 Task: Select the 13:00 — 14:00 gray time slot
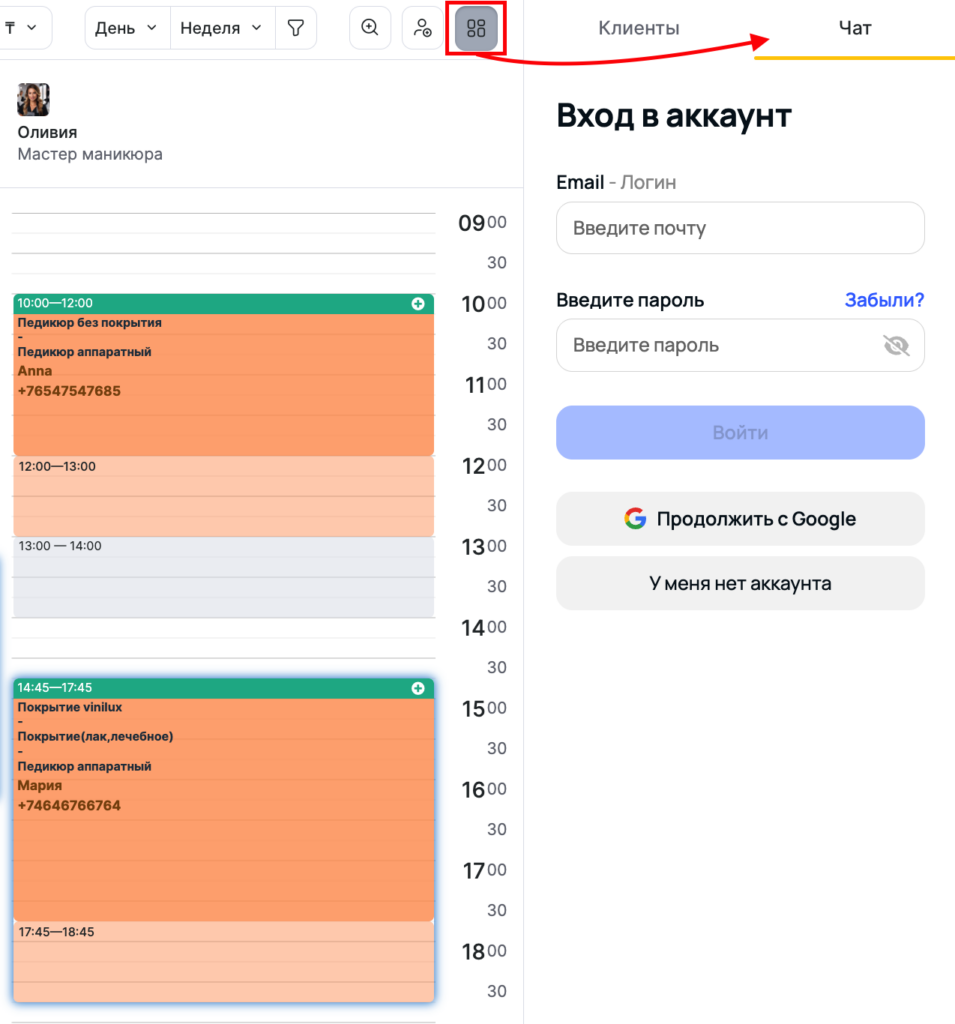(x=223, y=578)
